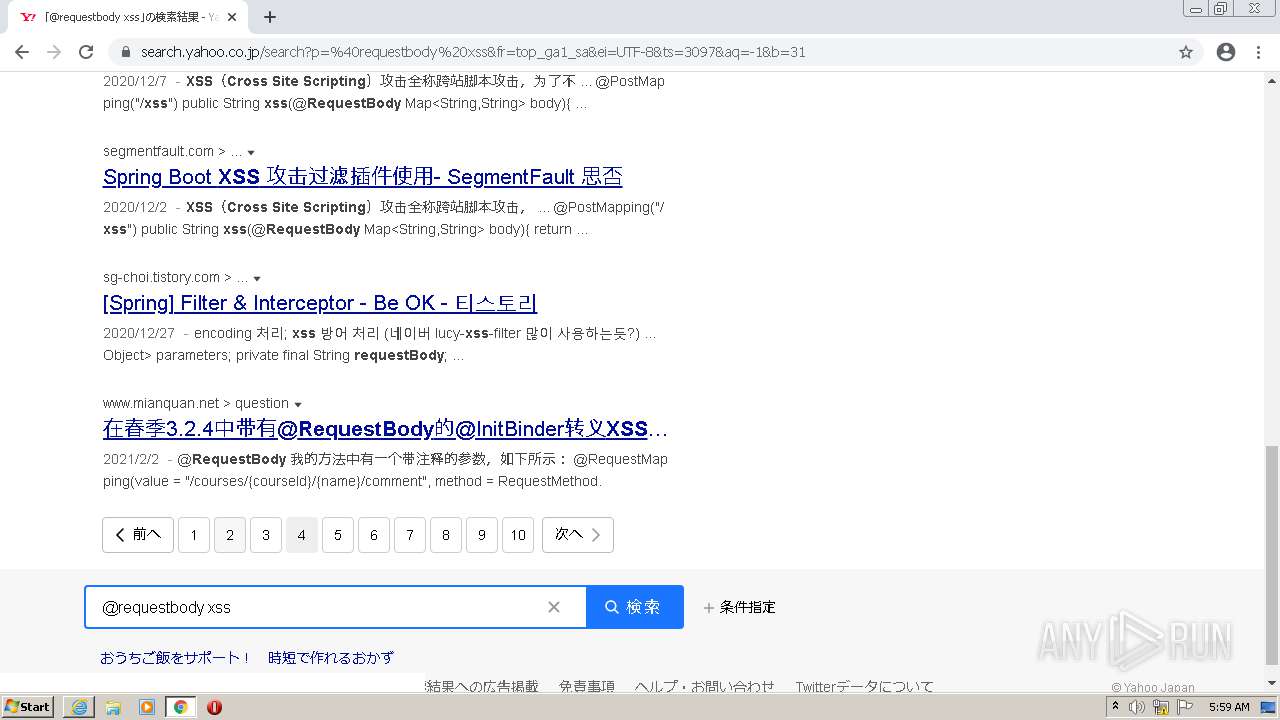Open 条件指定 advanced search options

pyautogui.click(x=739, y=607)
